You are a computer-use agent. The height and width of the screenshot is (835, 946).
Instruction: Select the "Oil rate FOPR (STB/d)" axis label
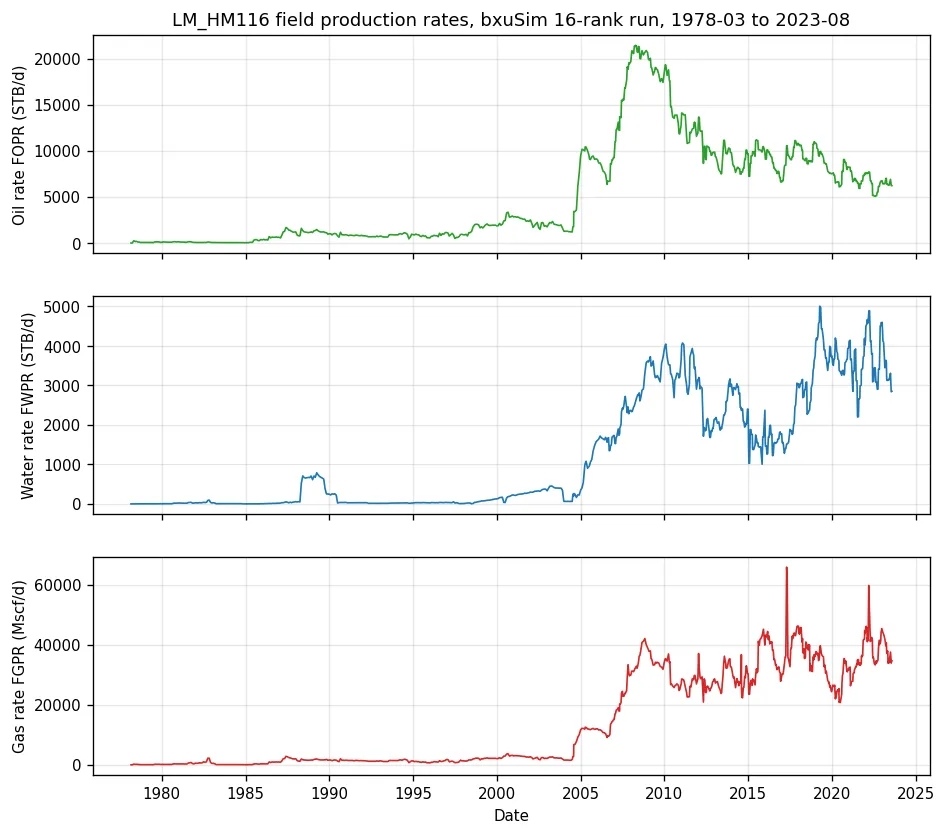tap(19, 145)
